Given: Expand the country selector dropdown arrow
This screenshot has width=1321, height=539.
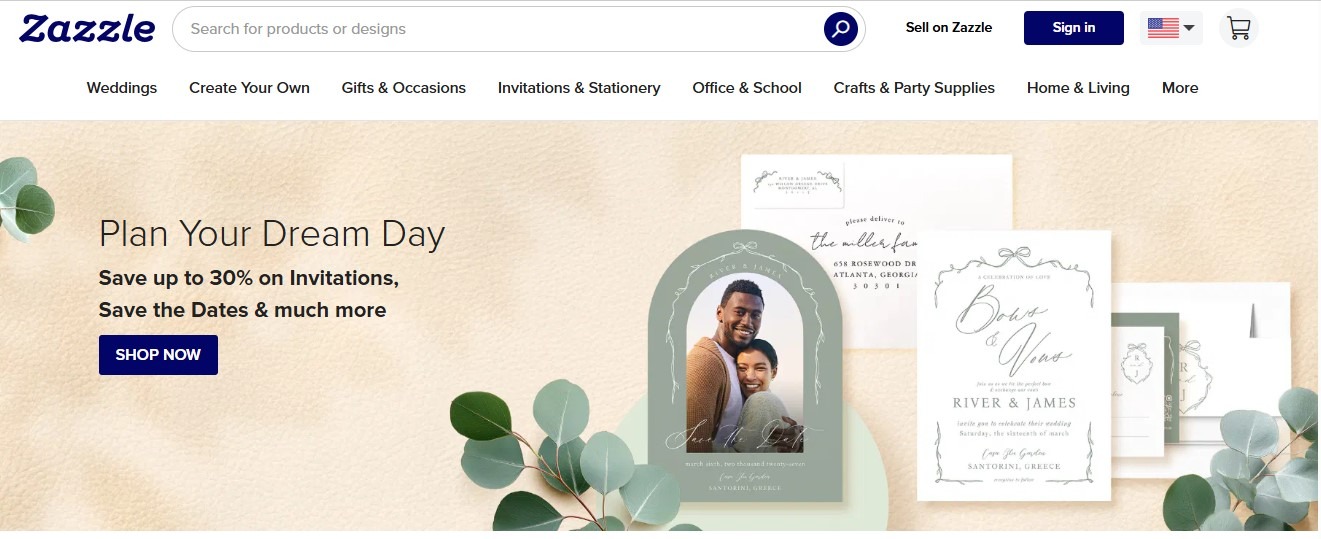Looking at the screenshot, I should (x=1189, y=28).
